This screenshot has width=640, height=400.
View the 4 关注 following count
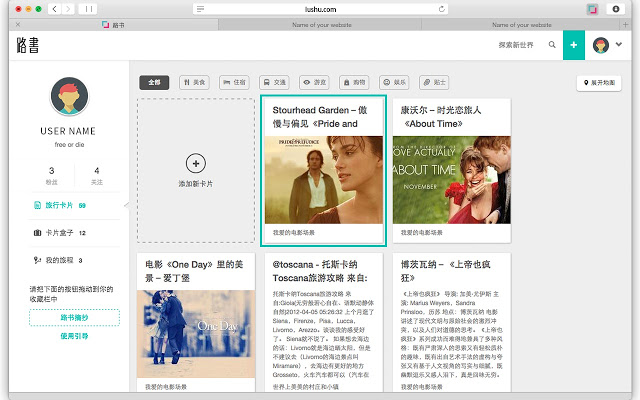[x=97, y=176]
